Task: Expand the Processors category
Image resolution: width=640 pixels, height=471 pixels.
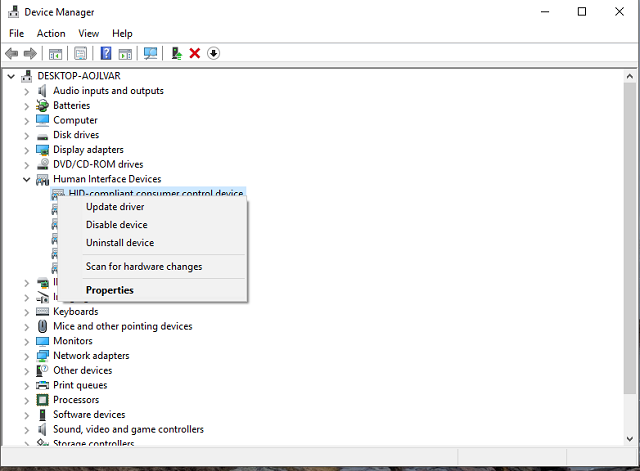Action: point(27,400)
